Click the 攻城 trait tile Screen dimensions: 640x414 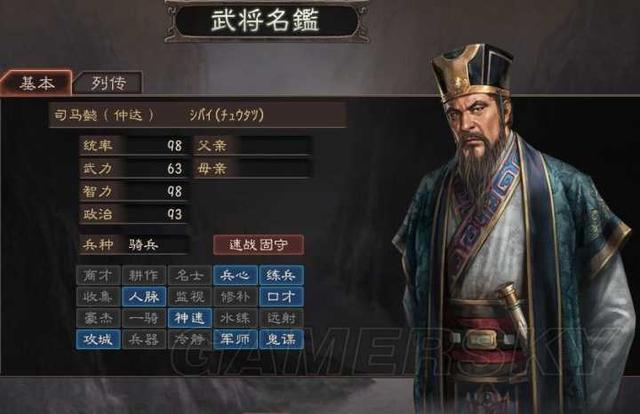tap(98, 339)
